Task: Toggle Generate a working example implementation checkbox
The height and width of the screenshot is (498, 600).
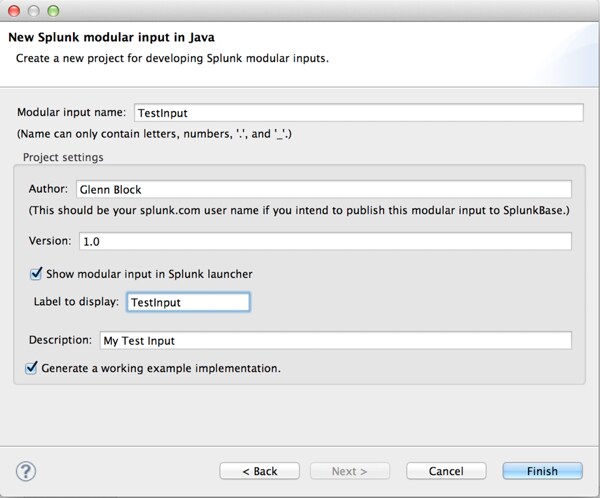Action: (31, 368)
